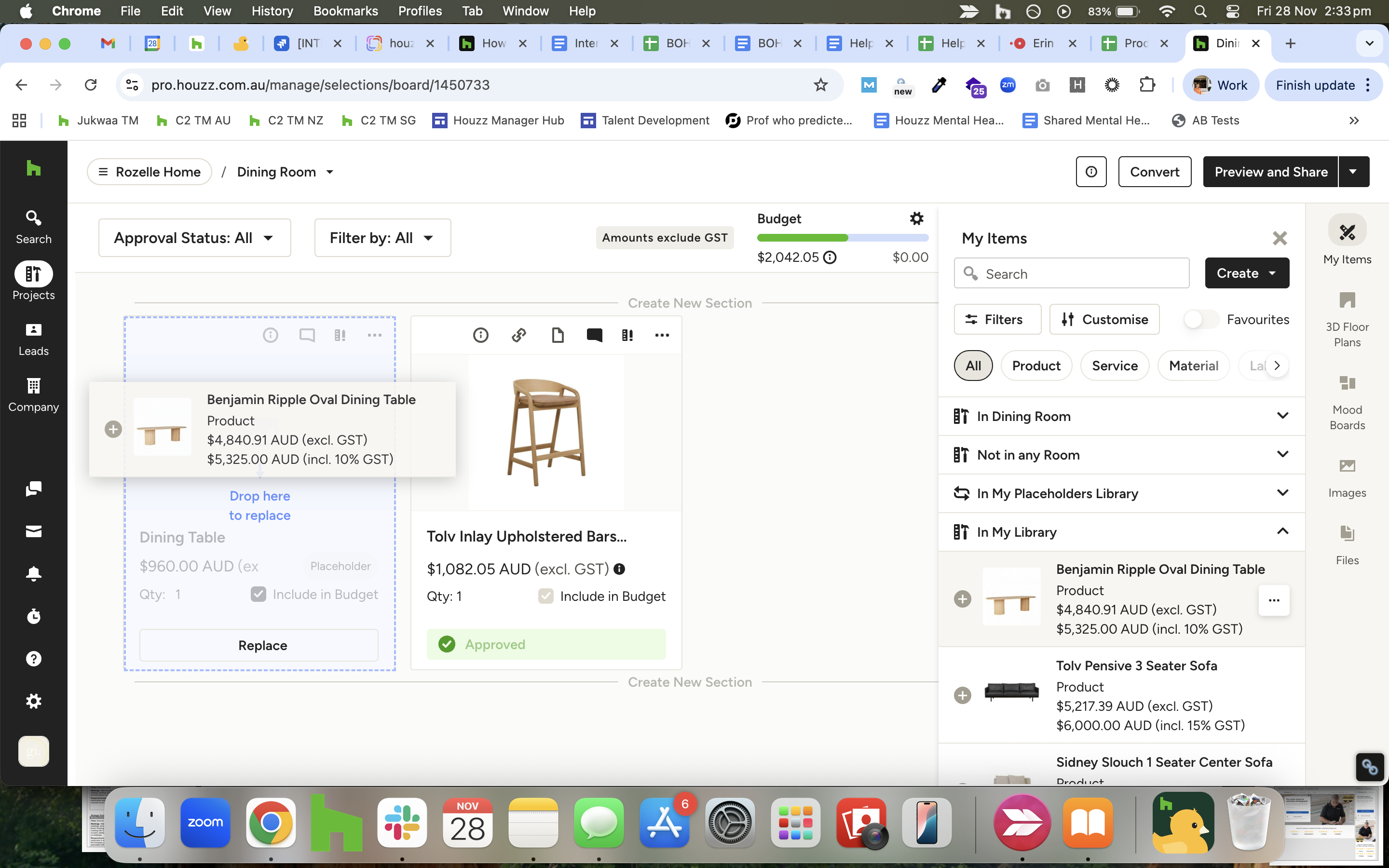Open Budget settings gear
The width and height of the screenshot is (1389, 868).
pyautogui.click(x=917, y=219)
